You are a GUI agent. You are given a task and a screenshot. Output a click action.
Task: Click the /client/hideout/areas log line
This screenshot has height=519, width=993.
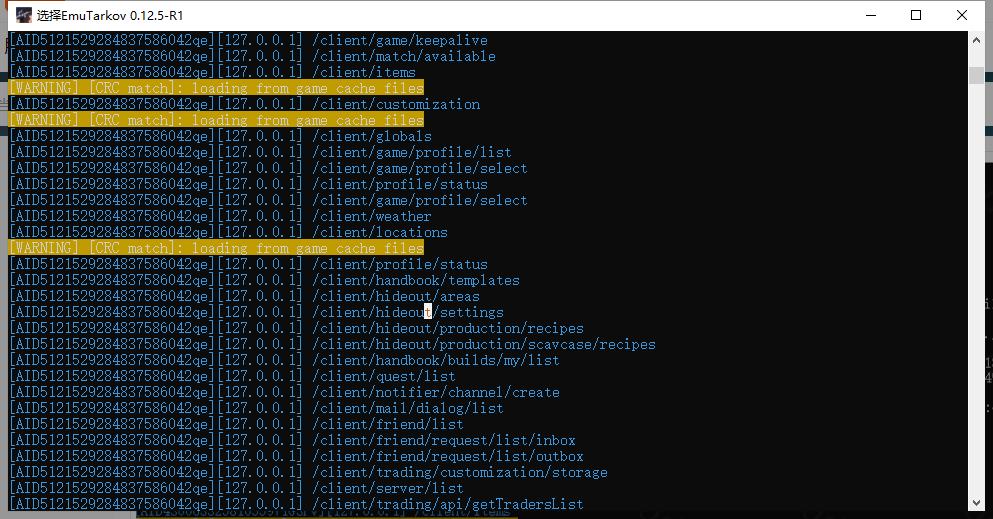(x=244, y=296)
